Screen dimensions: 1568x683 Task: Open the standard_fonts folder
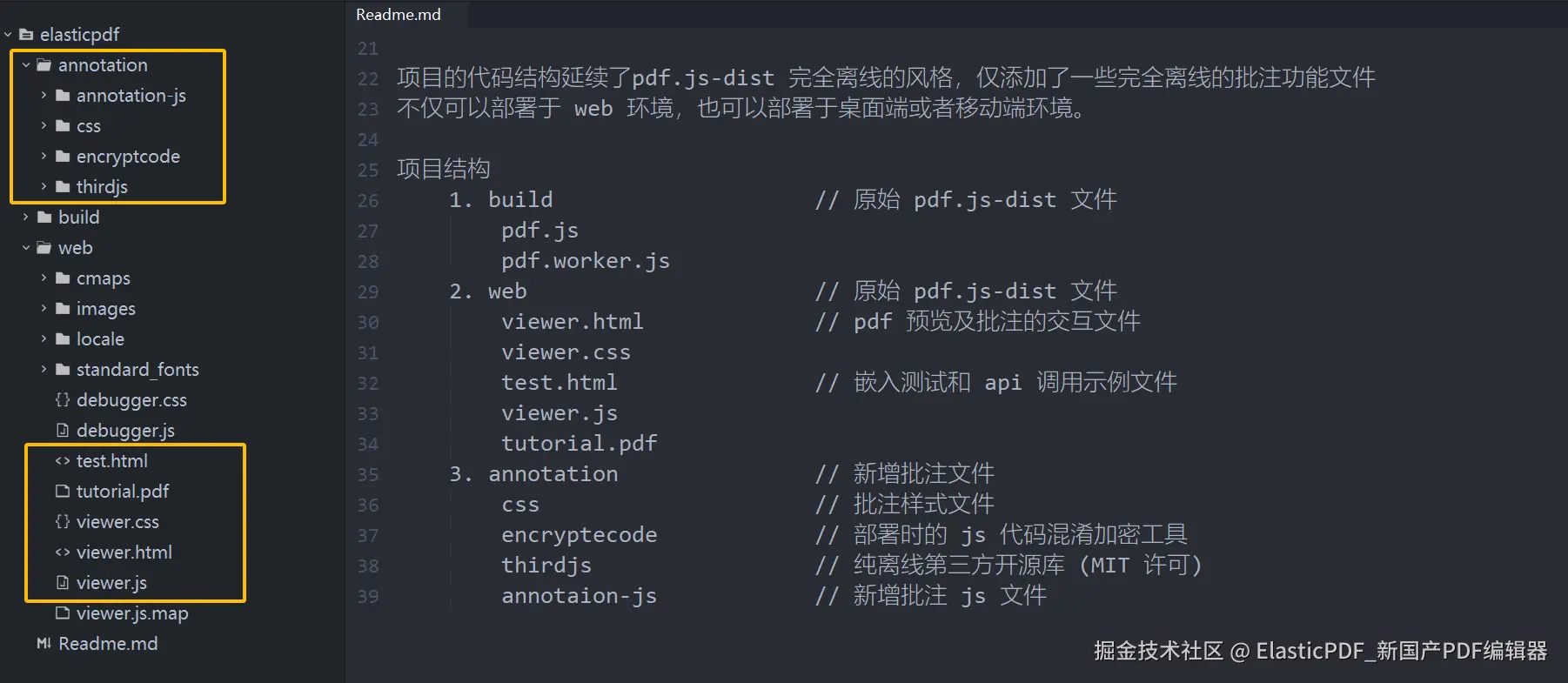138,369
